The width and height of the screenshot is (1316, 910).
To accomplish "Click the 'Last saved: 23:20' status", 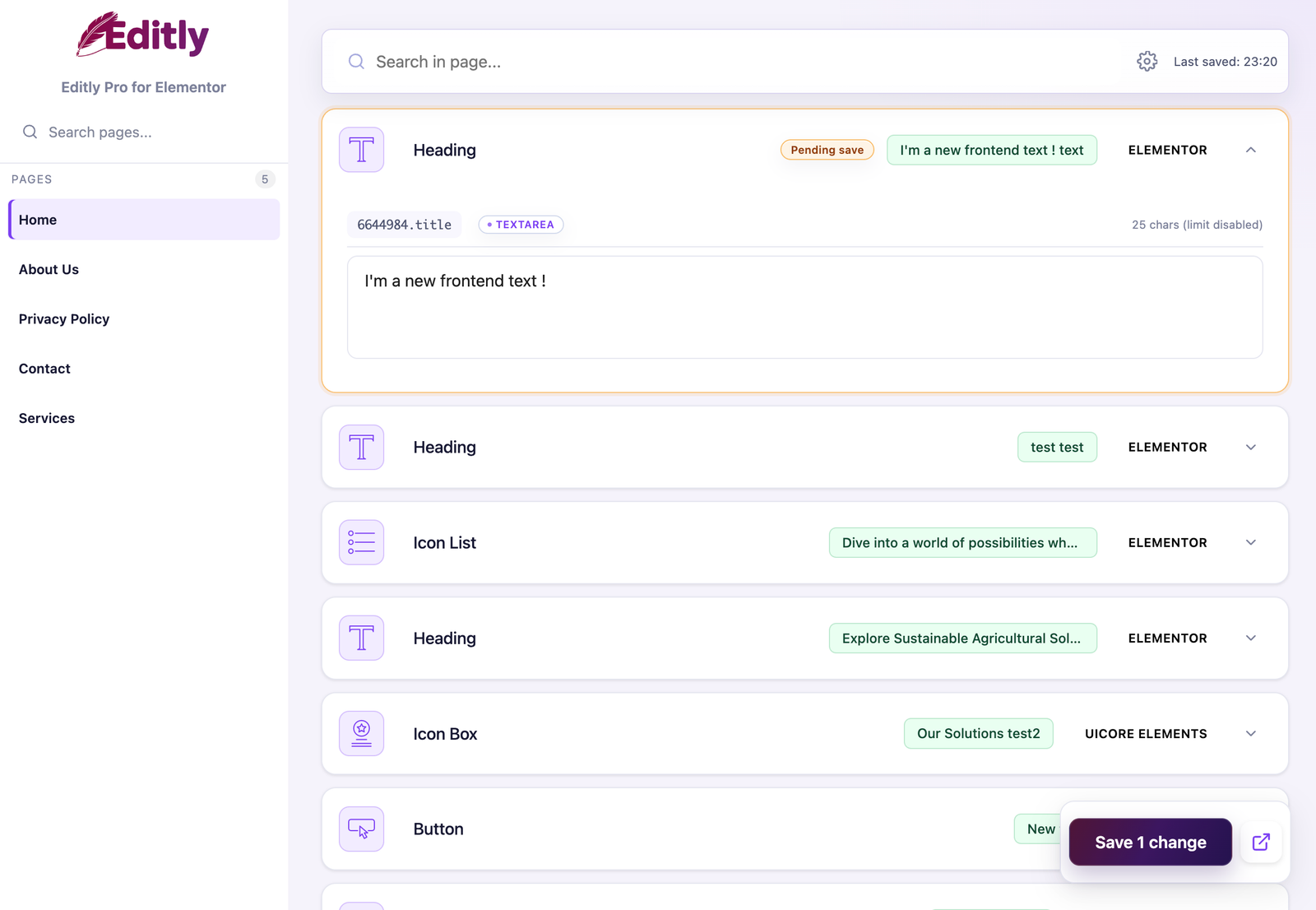I will point(1226,62).
